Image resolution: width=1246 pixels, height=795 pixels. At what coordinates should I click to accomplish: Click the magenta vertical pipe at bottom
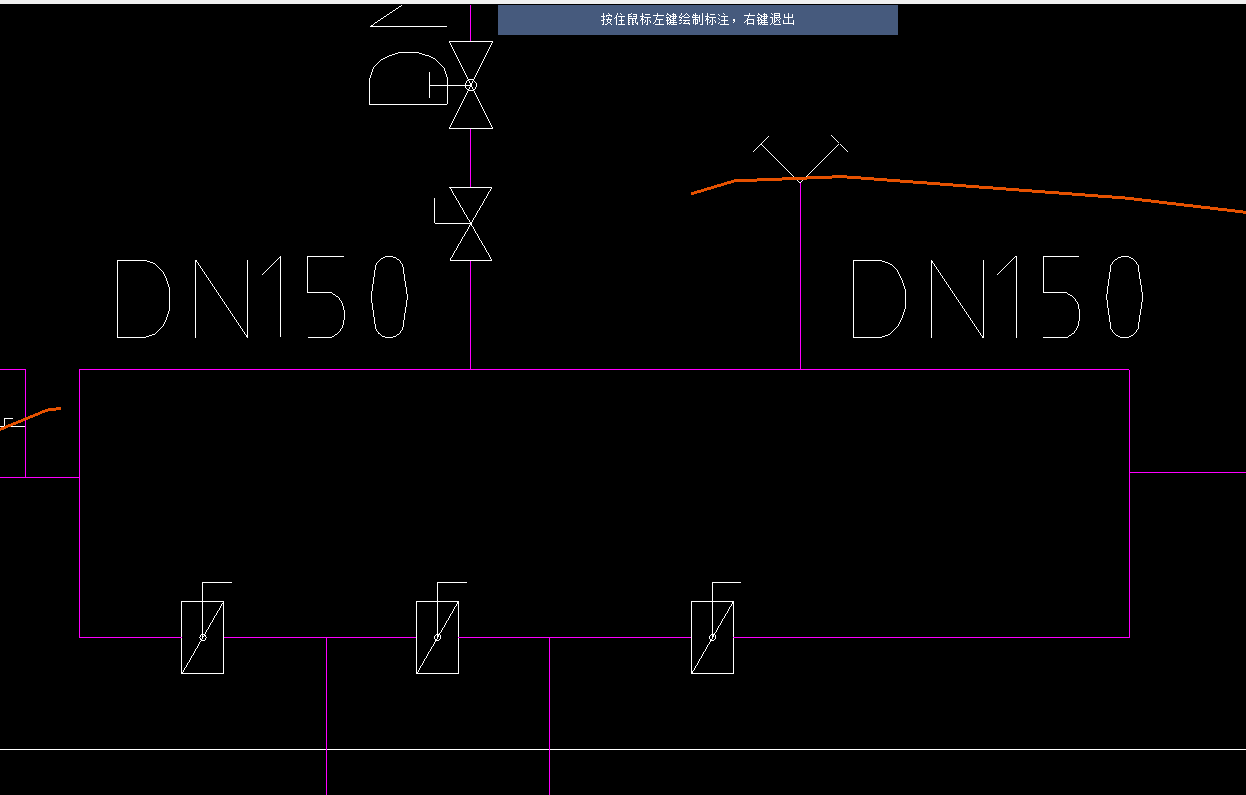tap(327, 715)
